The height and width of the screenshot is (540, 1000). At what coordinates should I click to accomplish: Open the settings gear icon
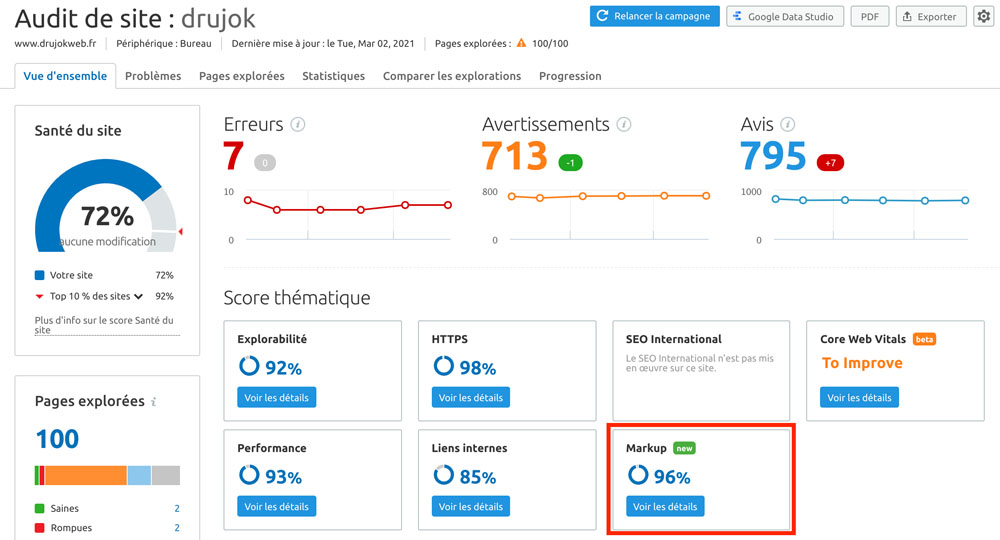point(983,17)
